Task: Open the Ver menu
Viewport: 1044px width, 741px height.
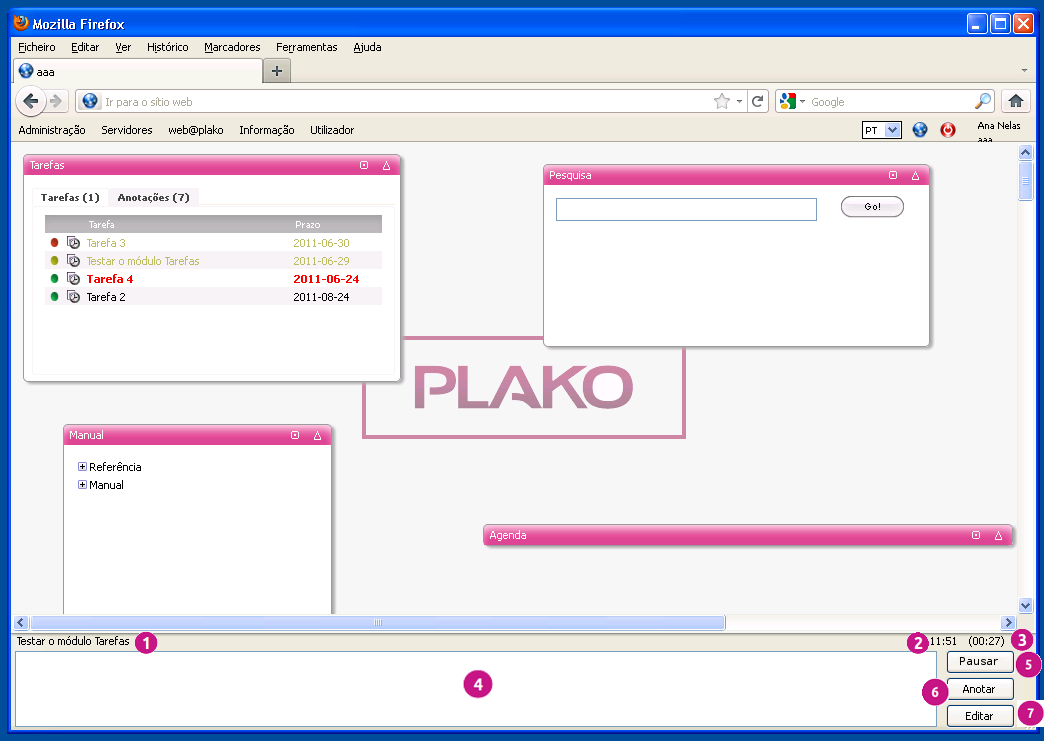Action: pyautogui.click(x=123, y=47)
